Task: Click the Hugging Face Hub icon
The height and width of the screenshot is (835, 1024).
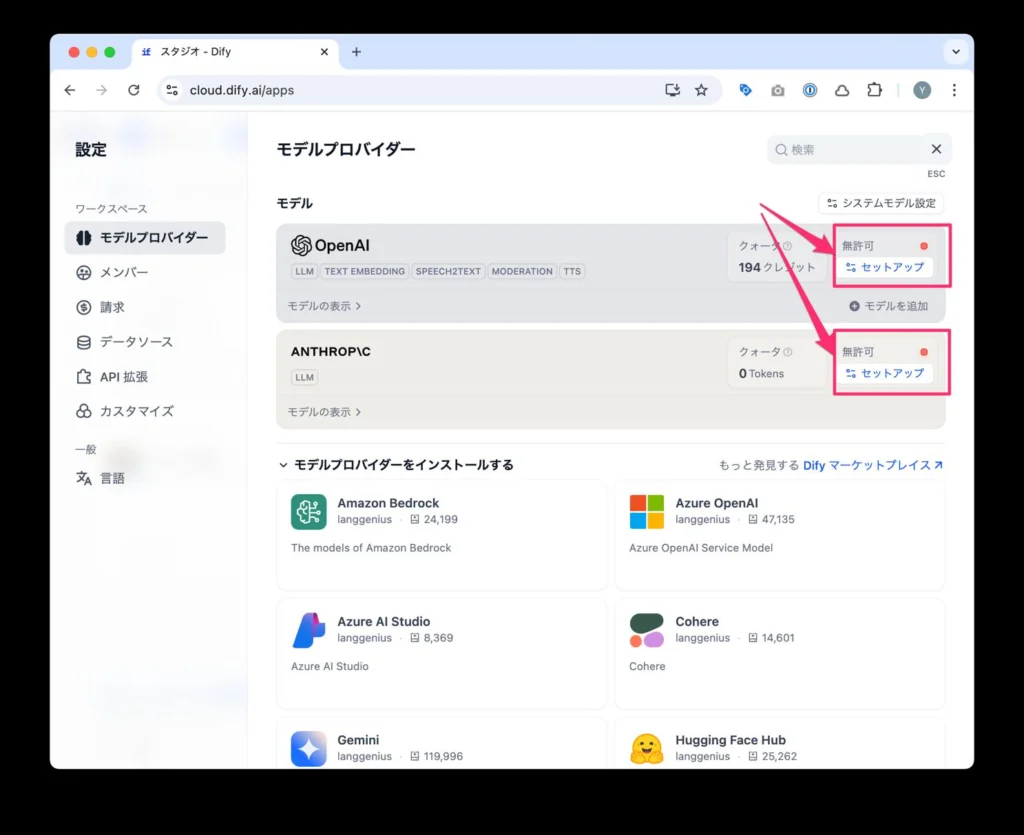Action: point(646,746)
